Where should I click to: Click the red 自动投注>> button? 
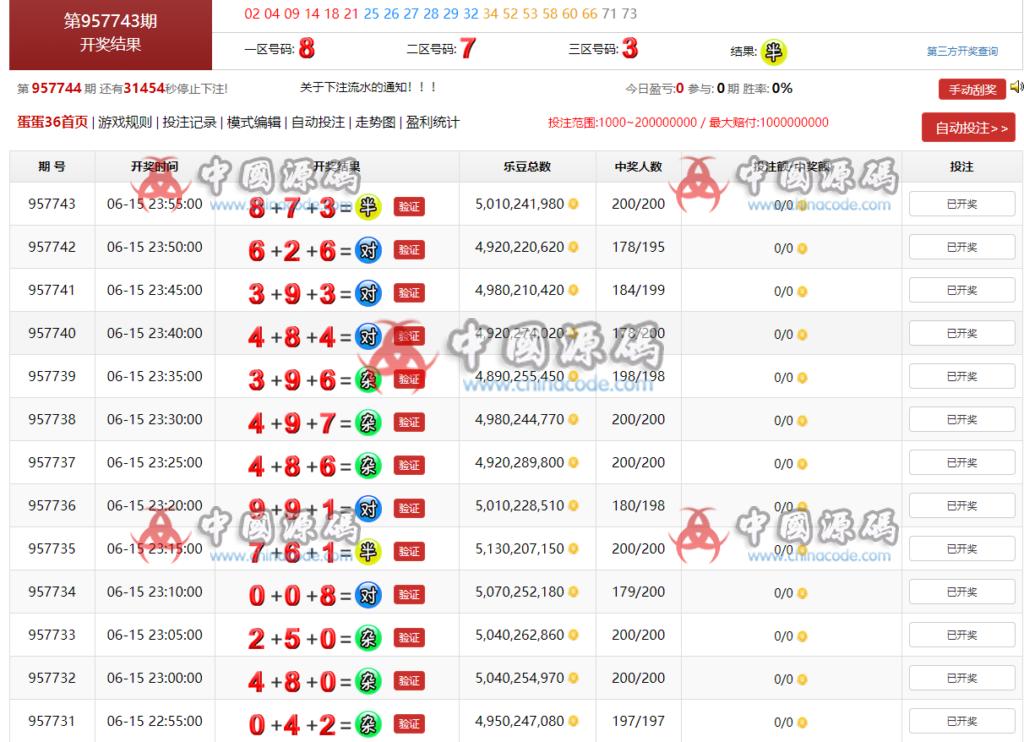tap(968, 127)
